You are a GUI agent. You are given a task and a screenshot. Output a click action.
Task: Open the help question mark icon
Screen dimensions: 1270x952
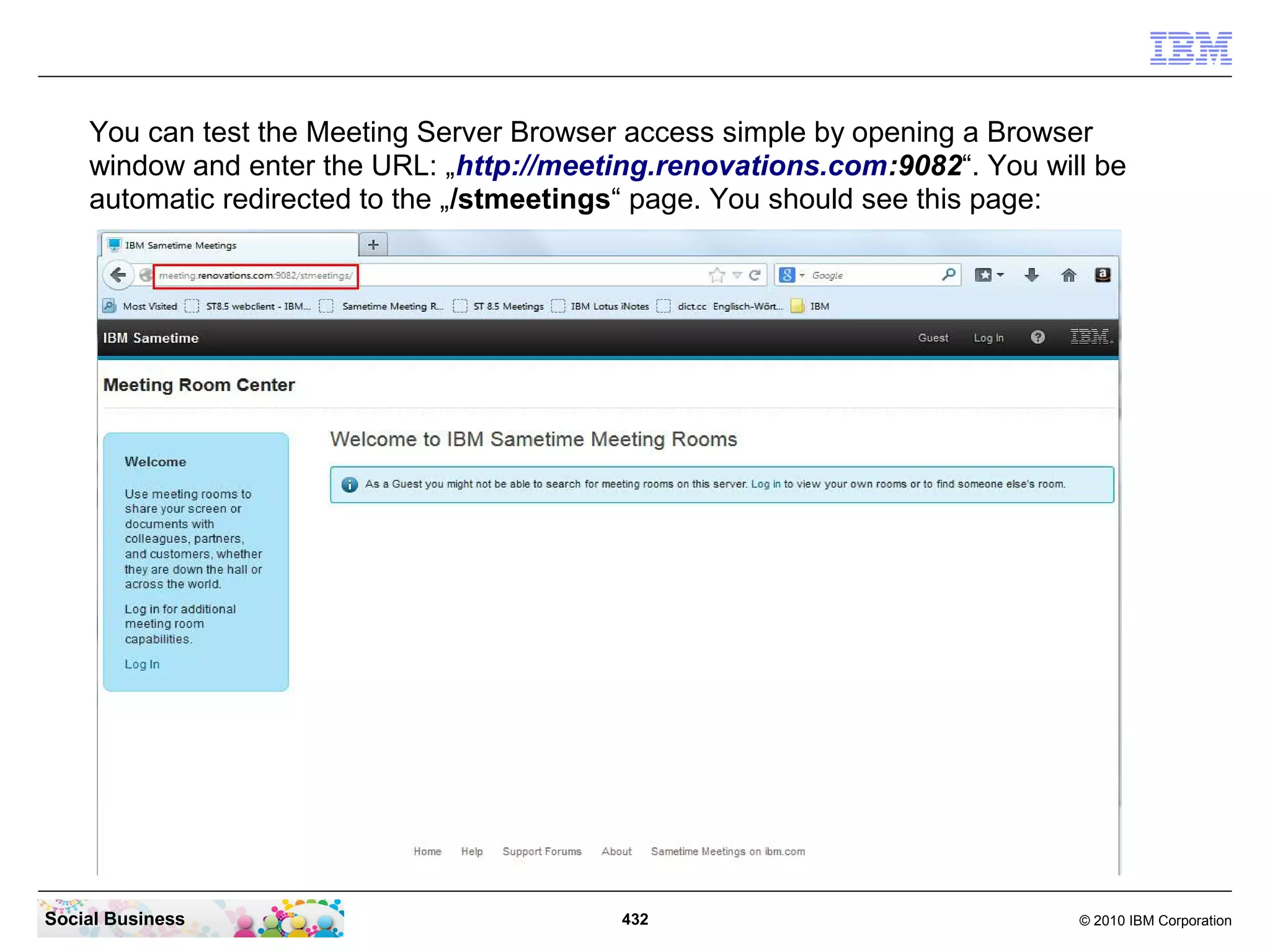click(x=1037, y=337)
